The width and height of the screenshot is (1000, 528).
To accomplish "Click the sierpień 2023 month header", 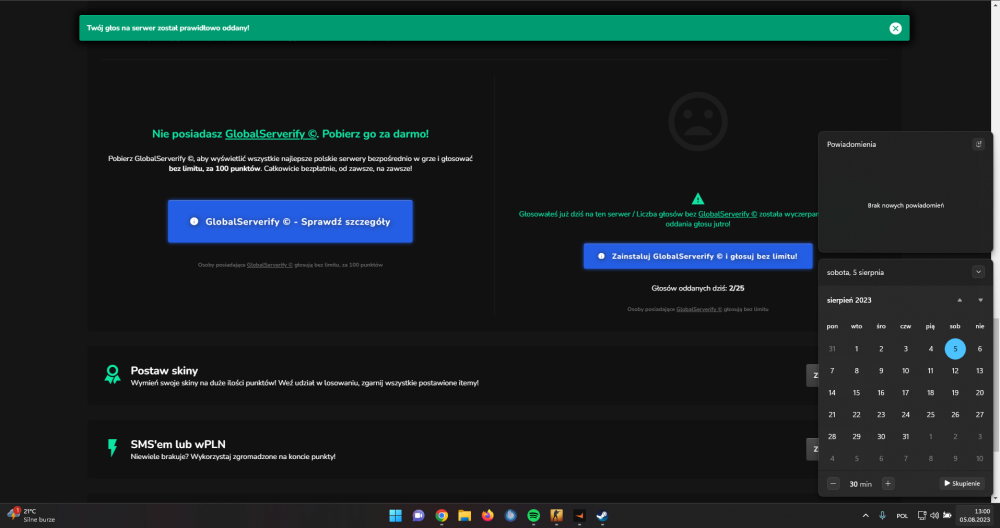I will [849, 300].
